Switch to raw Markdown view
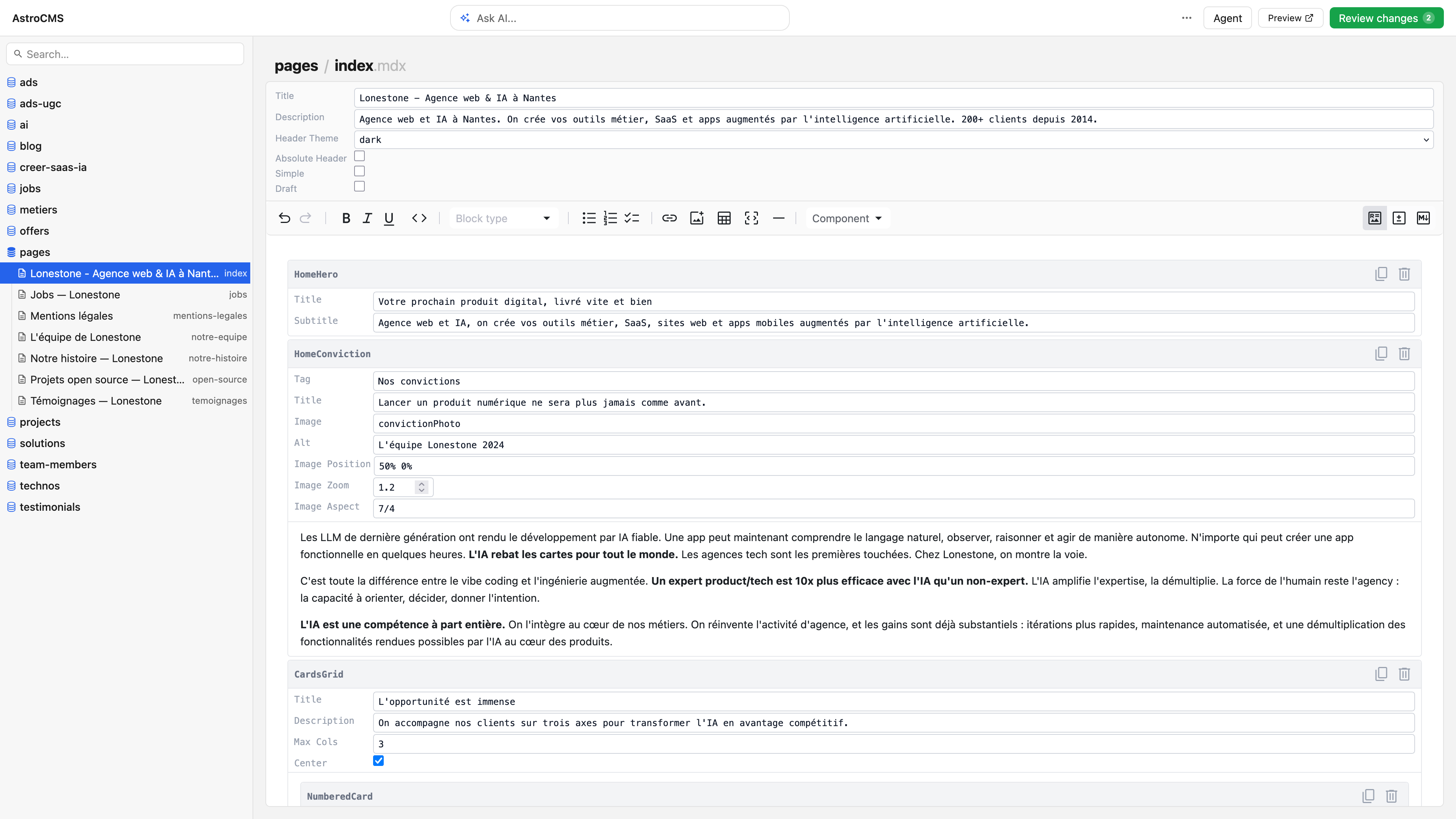The width and height of the screenshot is (1456, 819). [1423, 218]
